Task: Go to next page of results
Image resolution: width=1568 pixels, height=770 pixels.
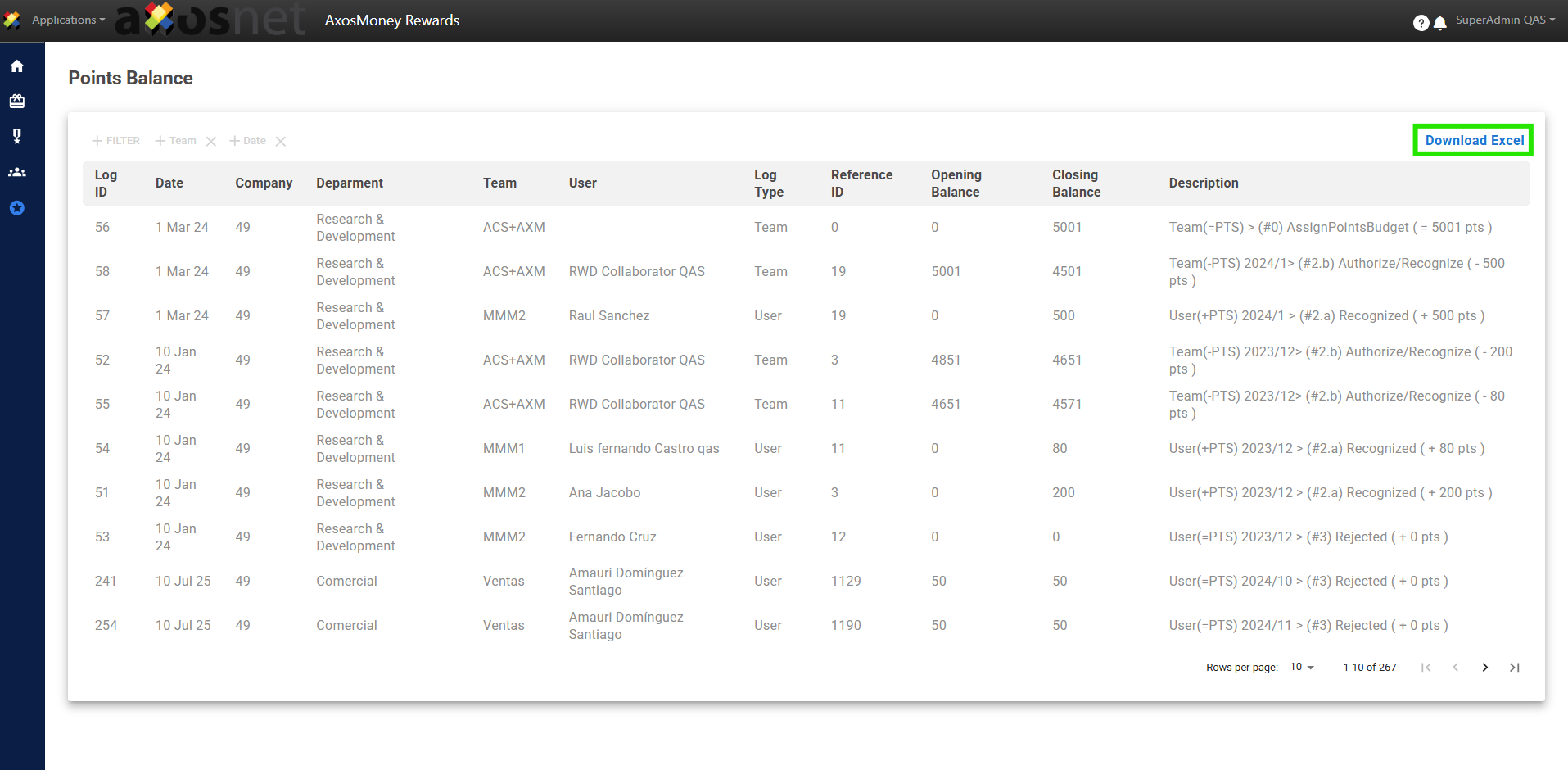Action: click(x=1484, y=668)
